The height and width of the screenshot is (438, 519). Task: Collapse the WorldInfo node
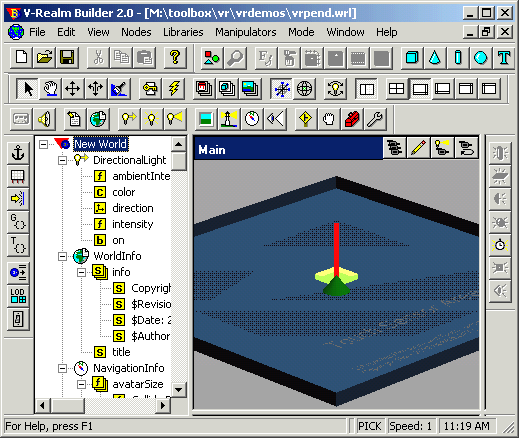pos(62,256)
